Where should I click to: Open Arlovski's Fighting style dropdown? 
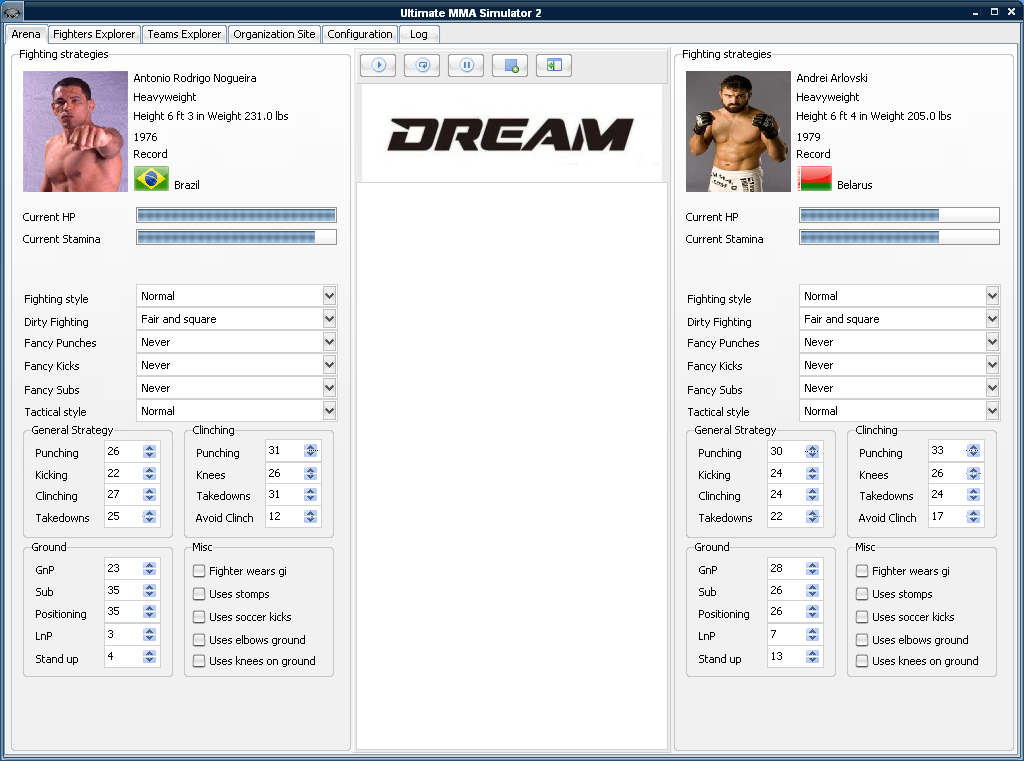tap(992, 296)
